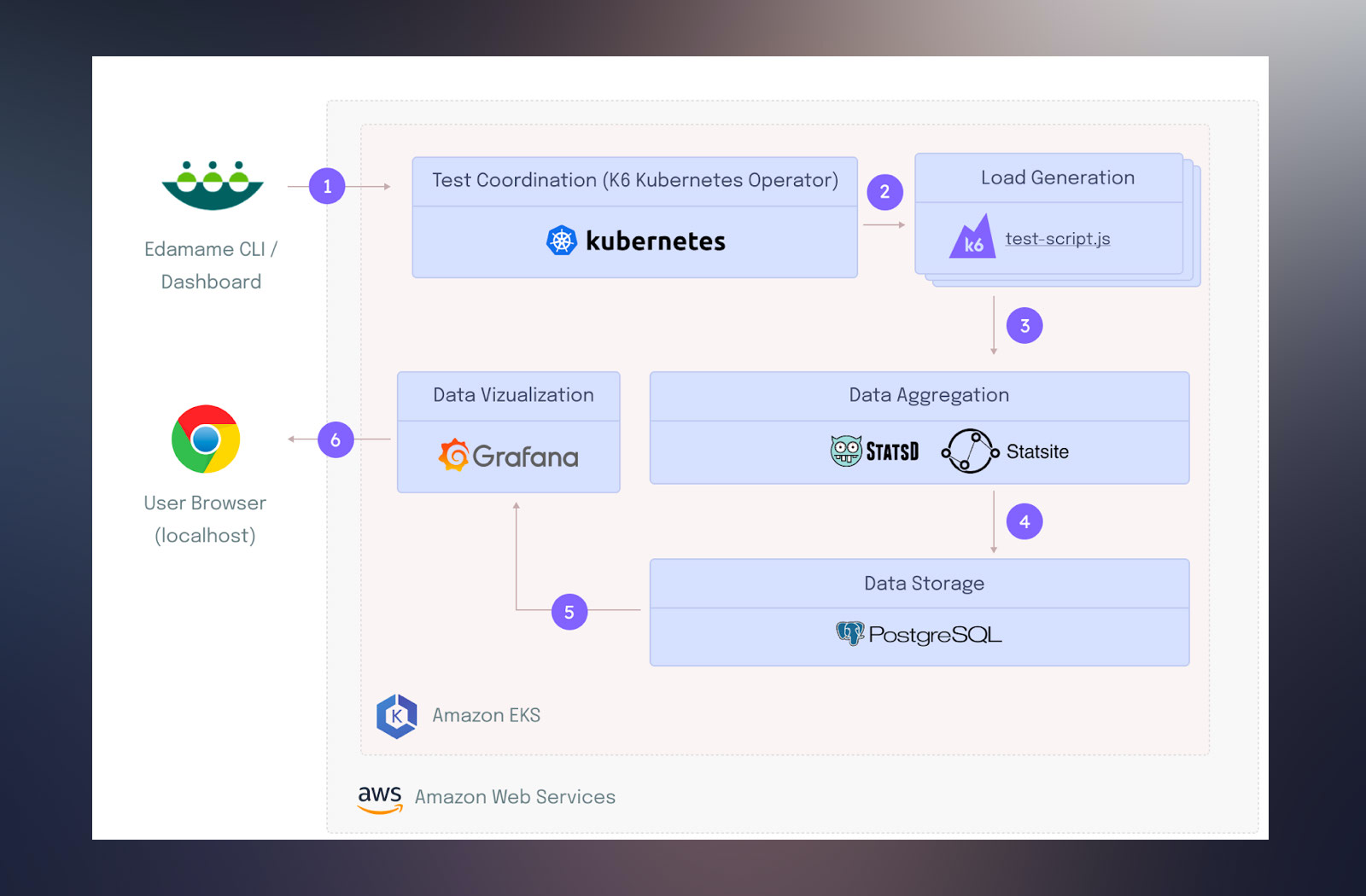This screenshot has width=1366, height=896.
Task: Click the Chrome browser icon
Action: click(206, 439)
